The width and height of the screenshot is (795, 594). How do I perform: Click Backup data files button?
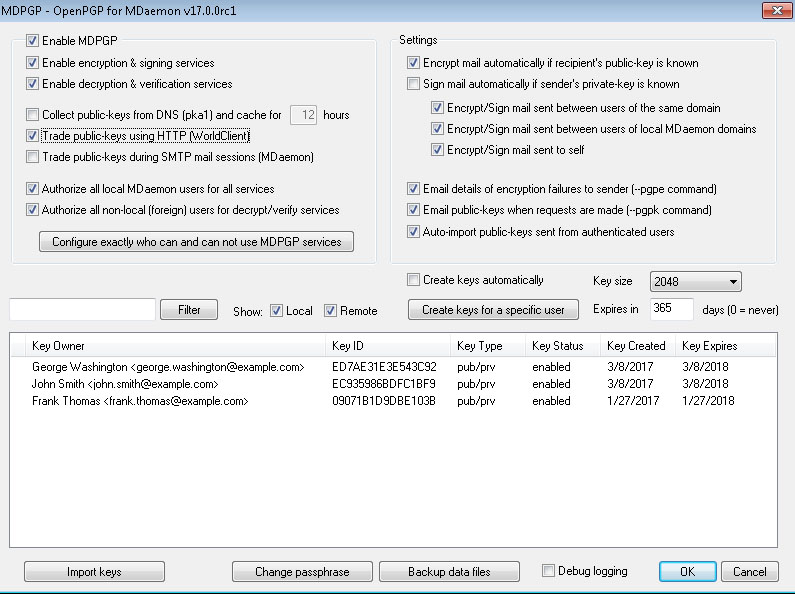pos(449,572)
